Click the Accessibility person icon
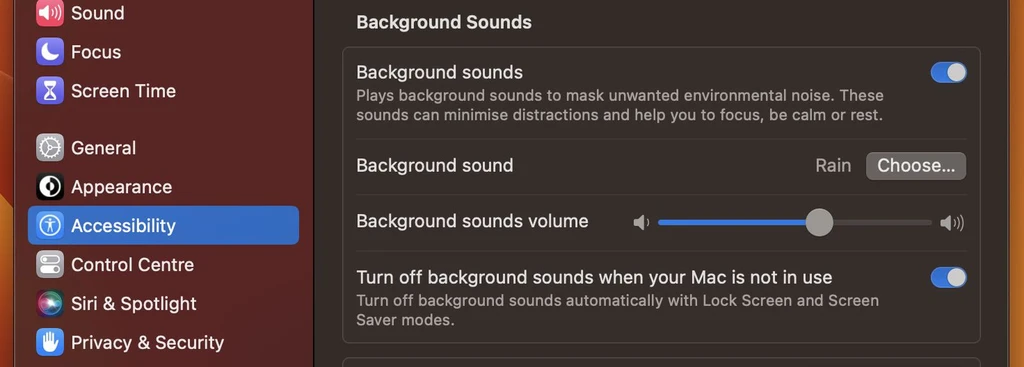Image resolution: width=1024 pixels, height=367 pixels. [50, 225]
